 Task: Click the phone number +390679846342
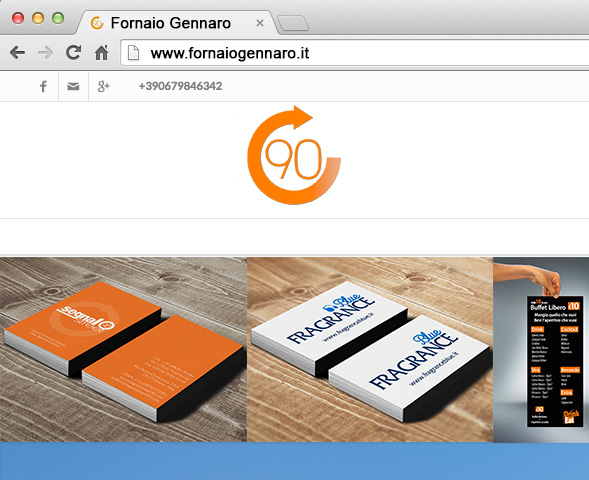(x=180, y=86)
